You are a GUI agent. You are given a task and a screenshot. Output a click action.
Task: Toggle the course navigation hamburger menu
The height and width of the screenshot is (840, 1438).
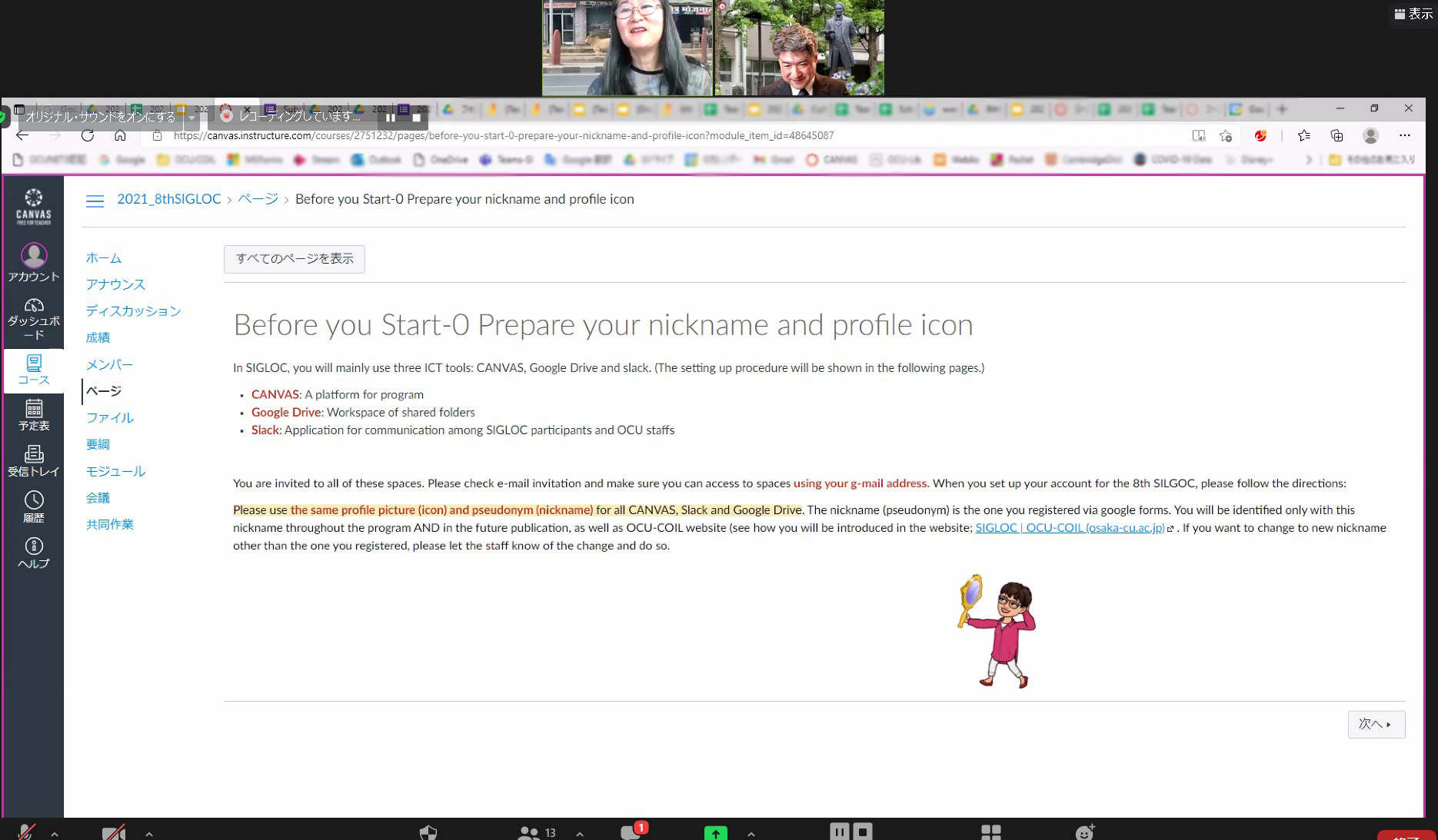(x=95, y=201)
